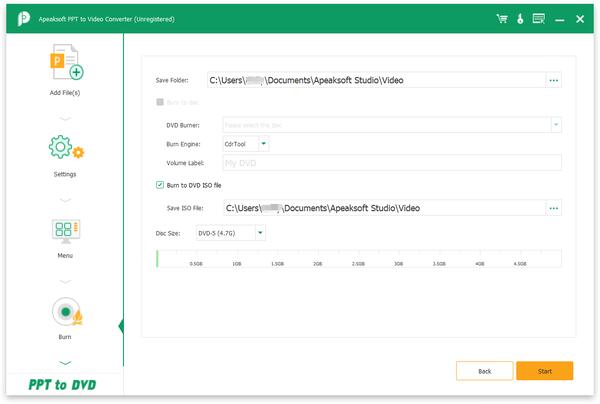Click the register key icon

click(520, 19)
